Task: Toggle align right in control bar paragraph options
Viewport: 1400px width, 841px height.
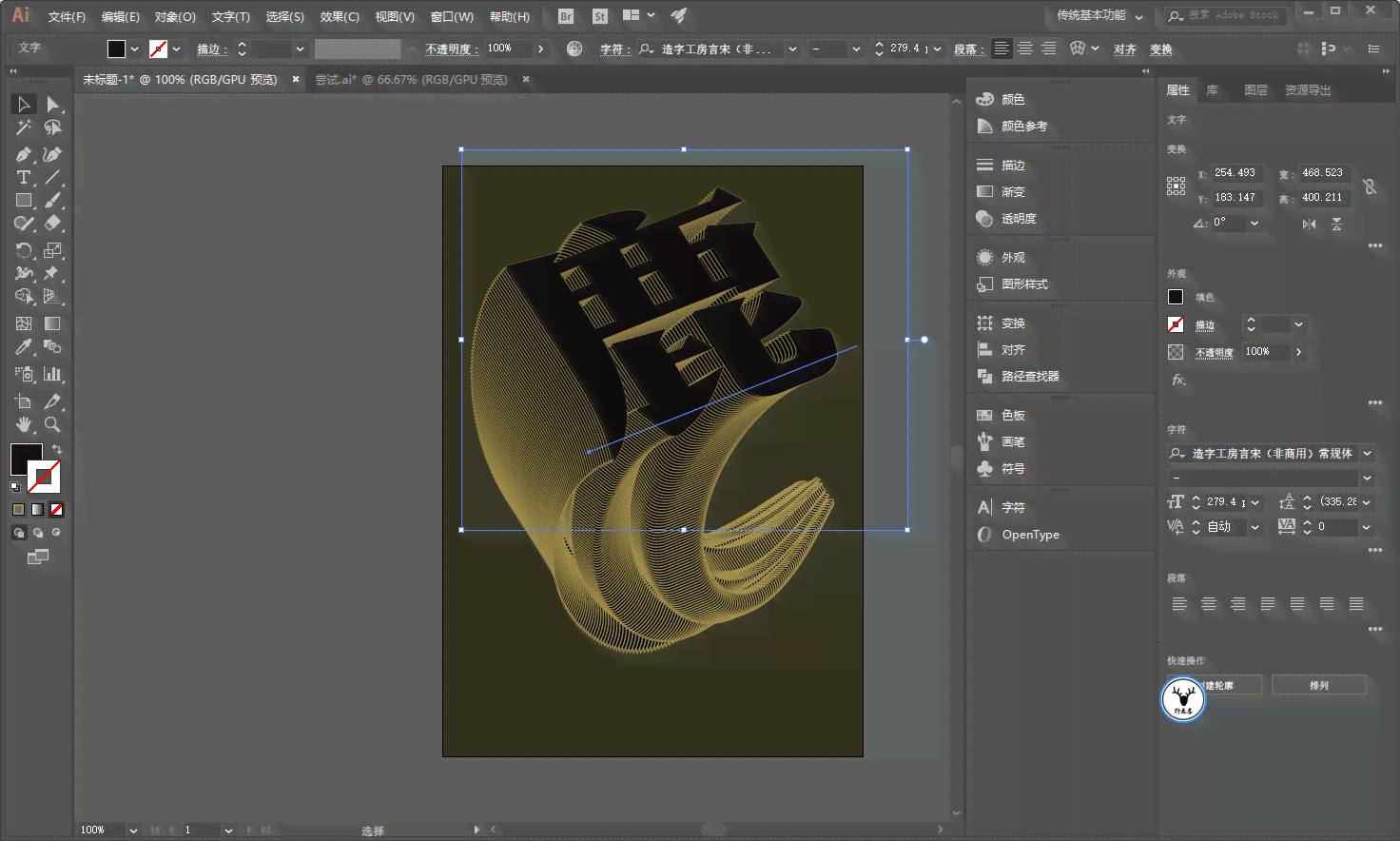Action: [1048, 49]
